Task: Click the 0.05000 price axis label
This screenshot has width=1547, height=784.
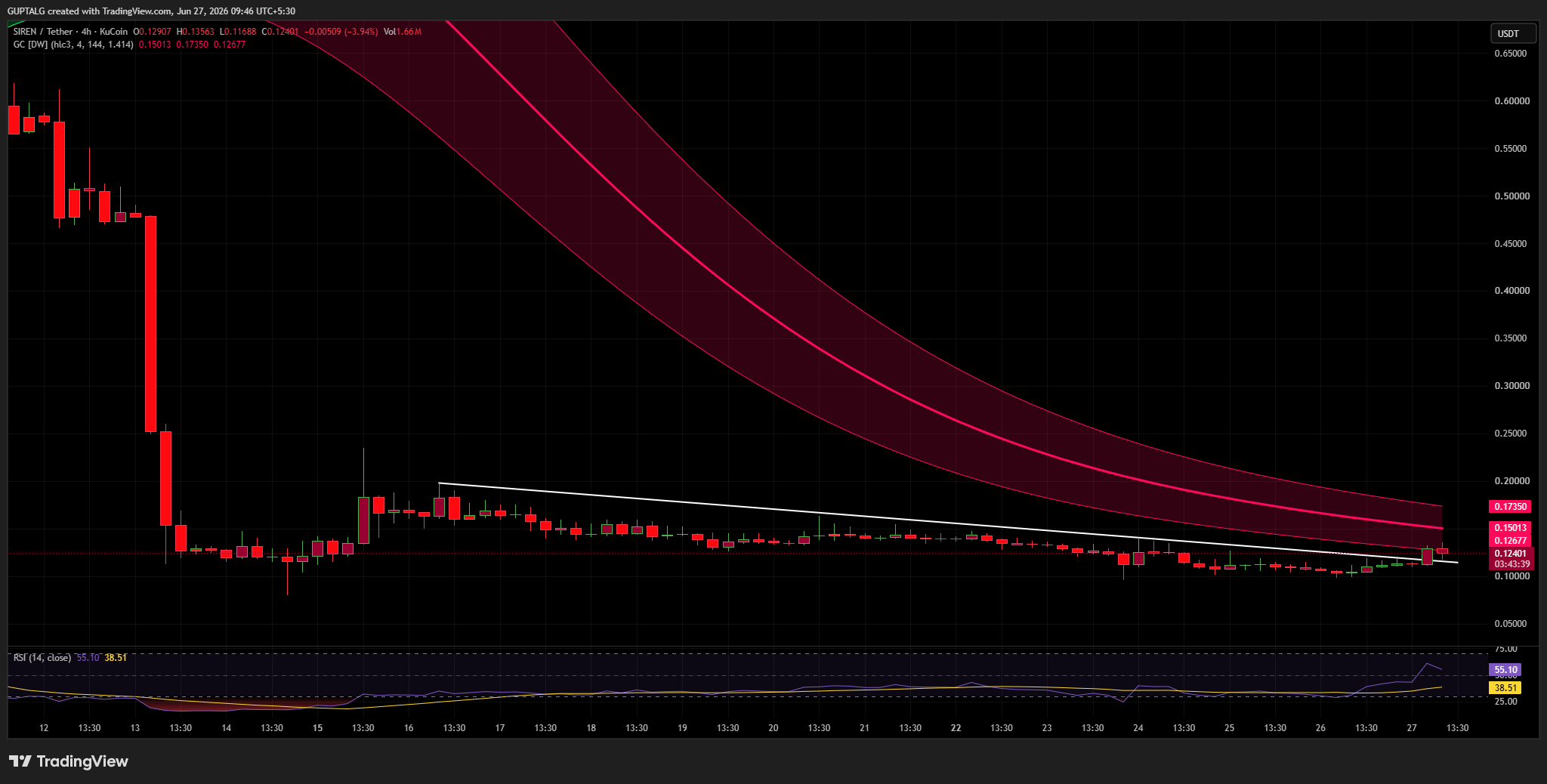Action: point(1511,624)
